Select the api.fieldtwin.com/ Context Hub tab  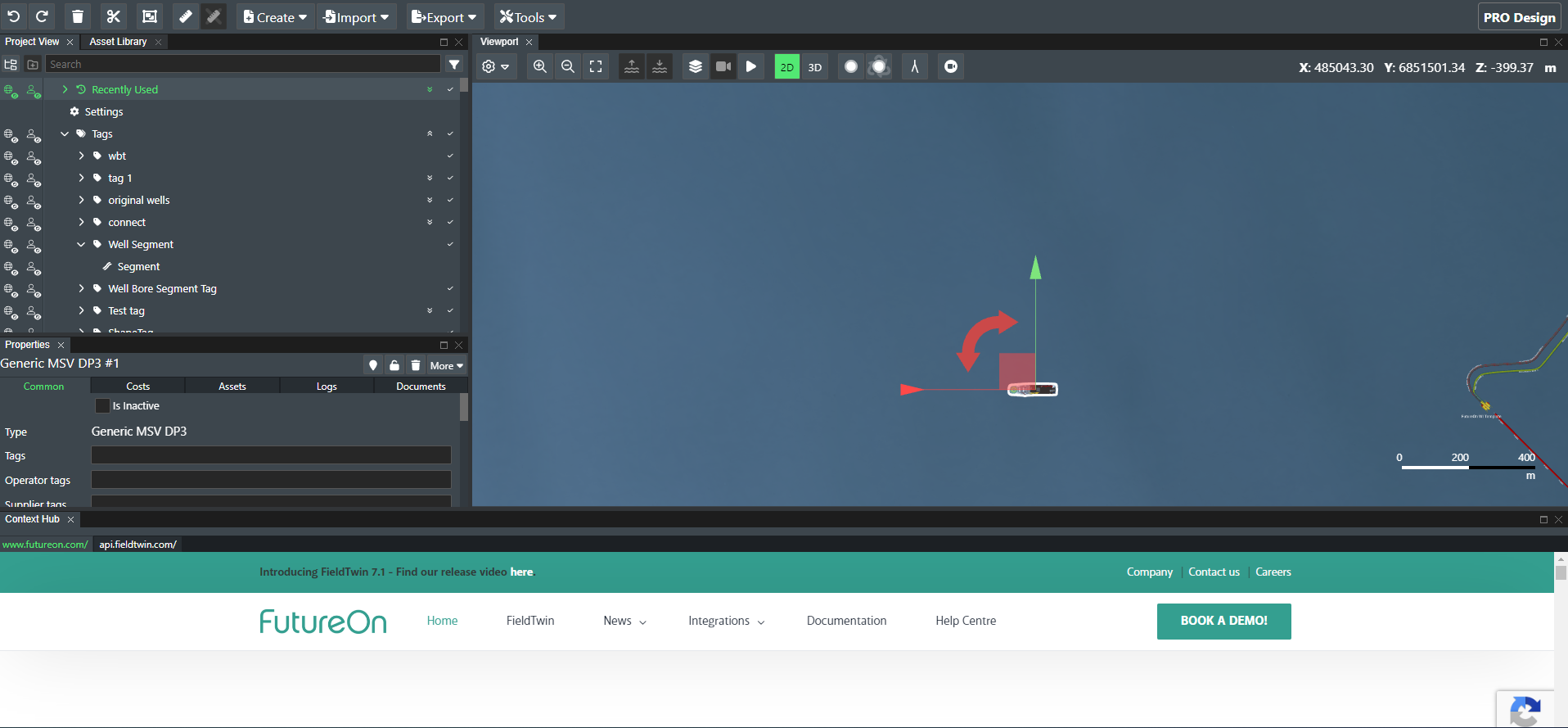pyautogui.click(x=137, y=544)
